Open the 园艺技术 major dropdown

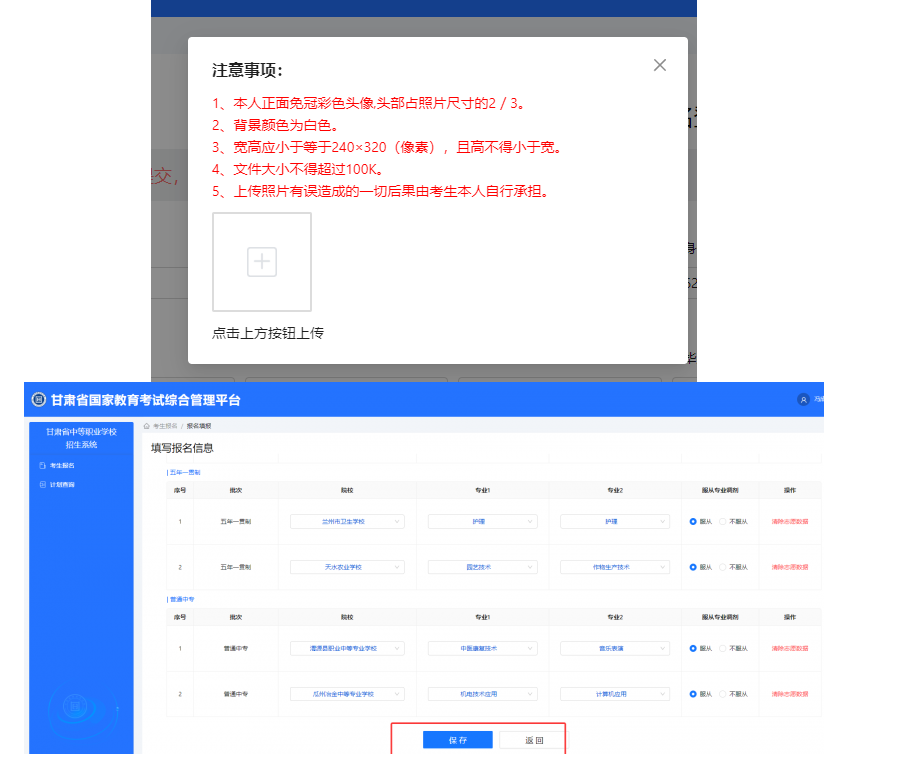click(482, 567)
